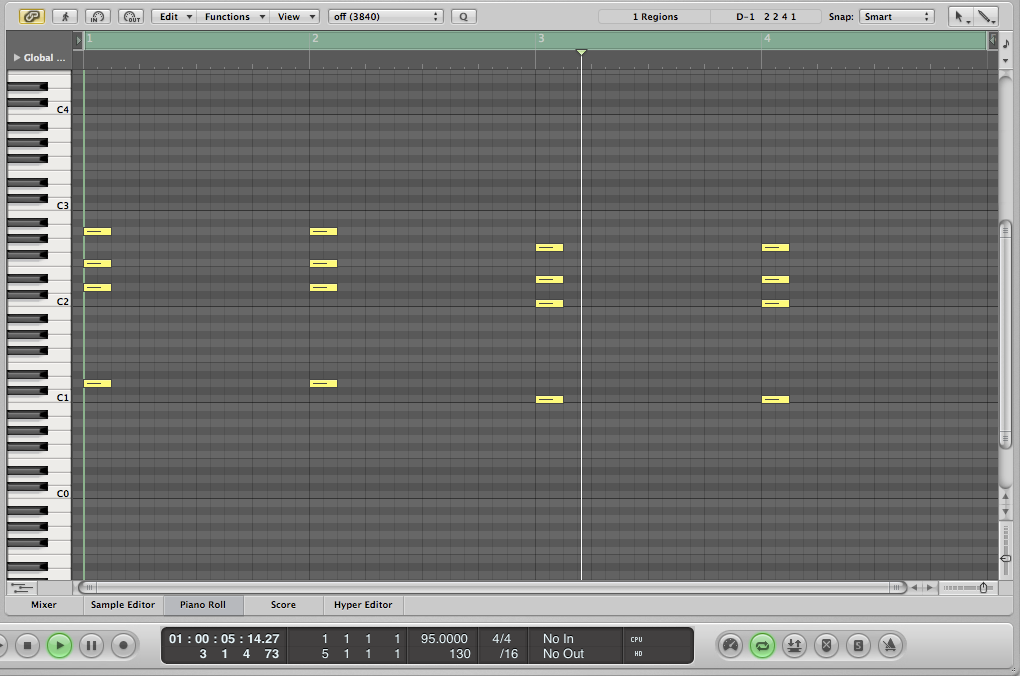Click the division value /16

(x=508, y=654)
